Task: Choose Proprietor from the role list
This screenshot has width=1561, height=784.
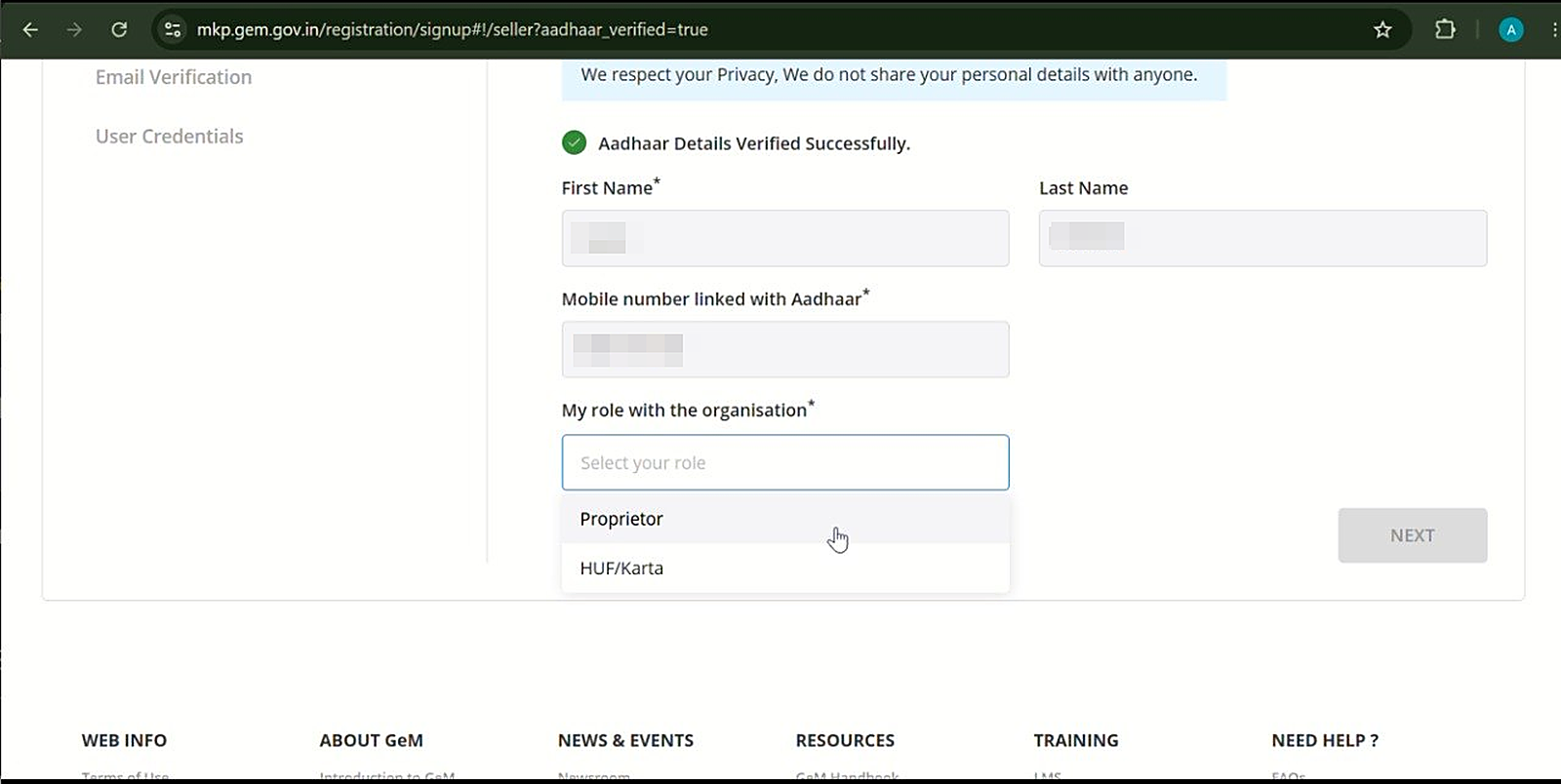Action: pos(785,519)
